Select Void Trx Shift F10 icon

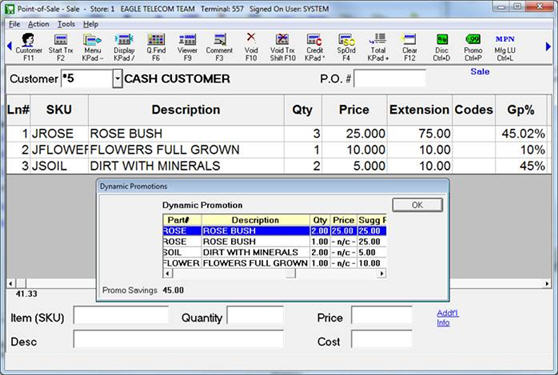283,47
